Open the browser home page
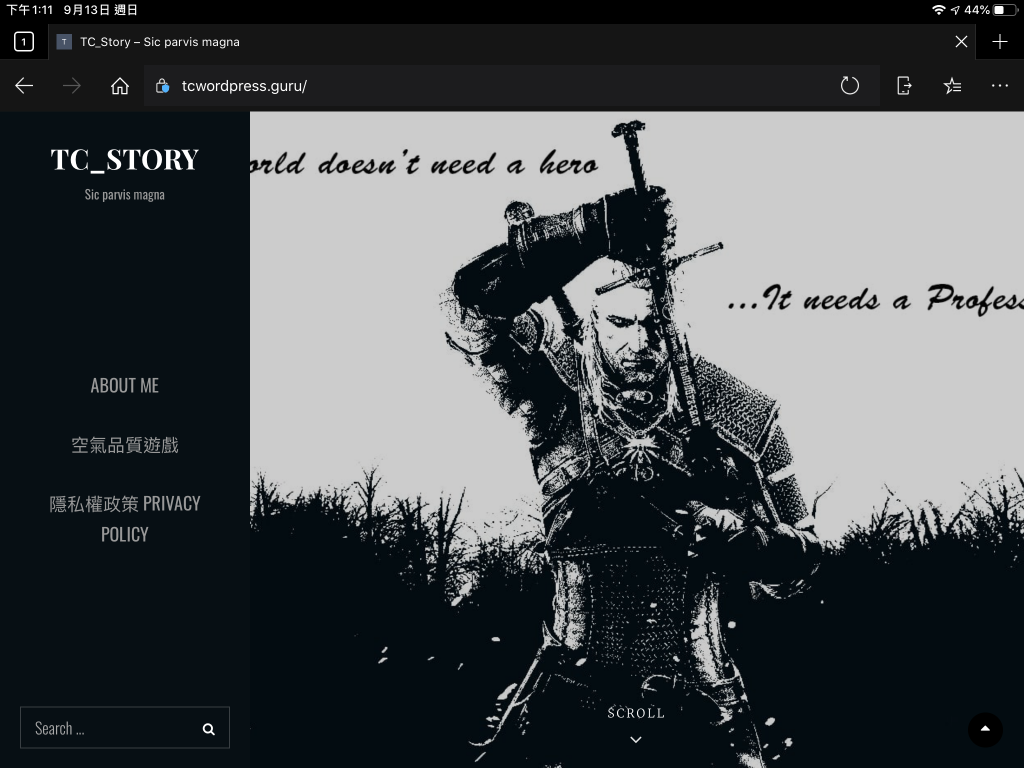This screenshot has width=1024, height=768. tap(120, 86)
